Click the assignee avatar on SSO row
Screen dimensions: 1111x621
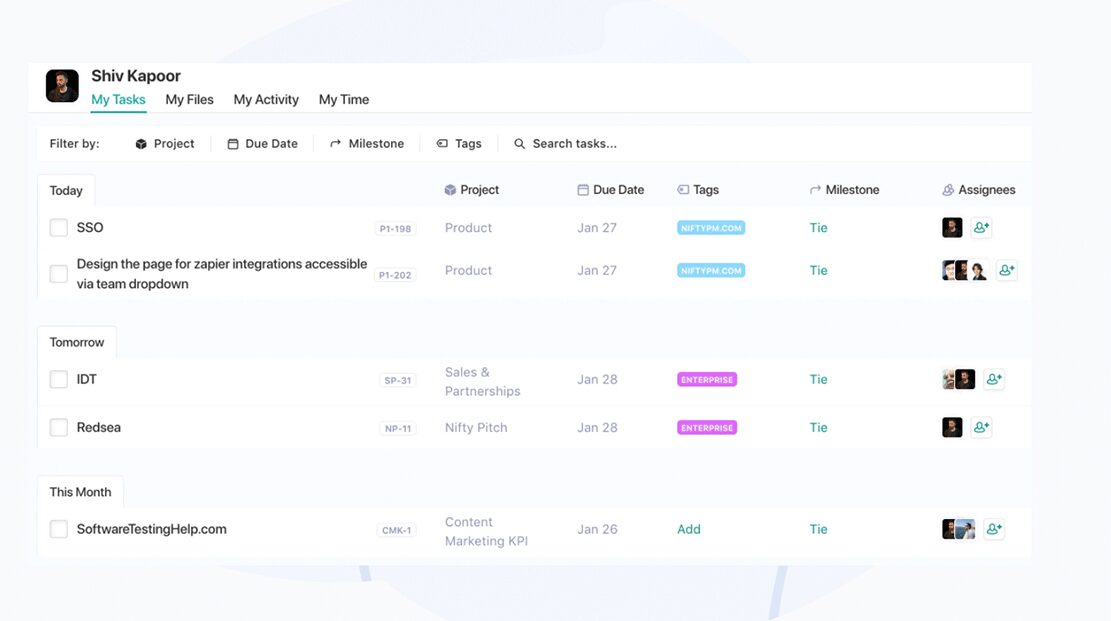(x=952, y=228)
